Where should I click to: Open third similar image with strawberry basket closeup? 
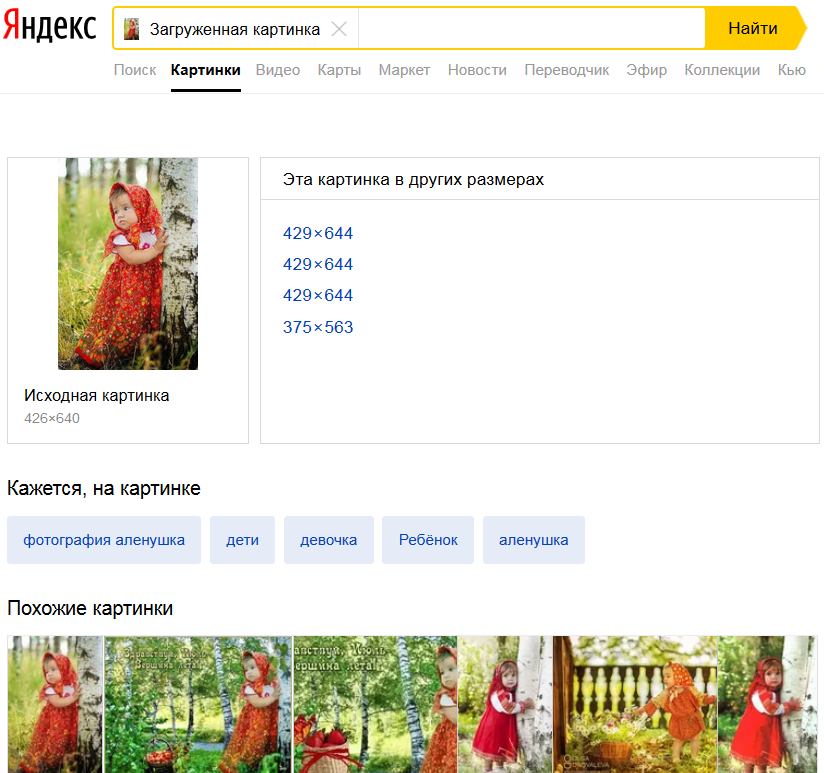(x=375, y=704)
